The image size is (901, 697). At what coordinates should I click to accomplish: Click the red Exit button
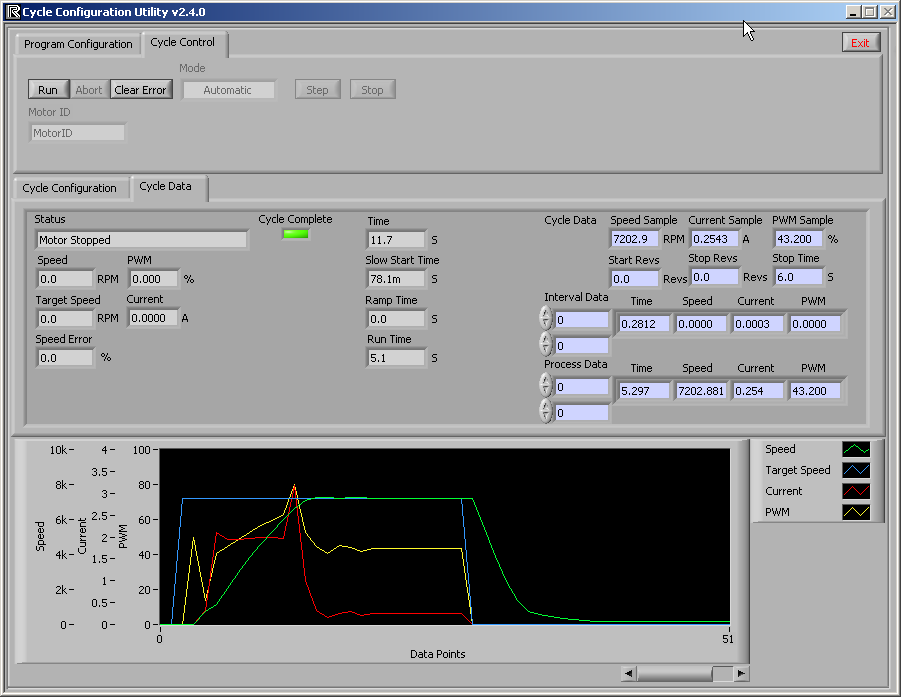pyautogui.click(x=860, y=43)
